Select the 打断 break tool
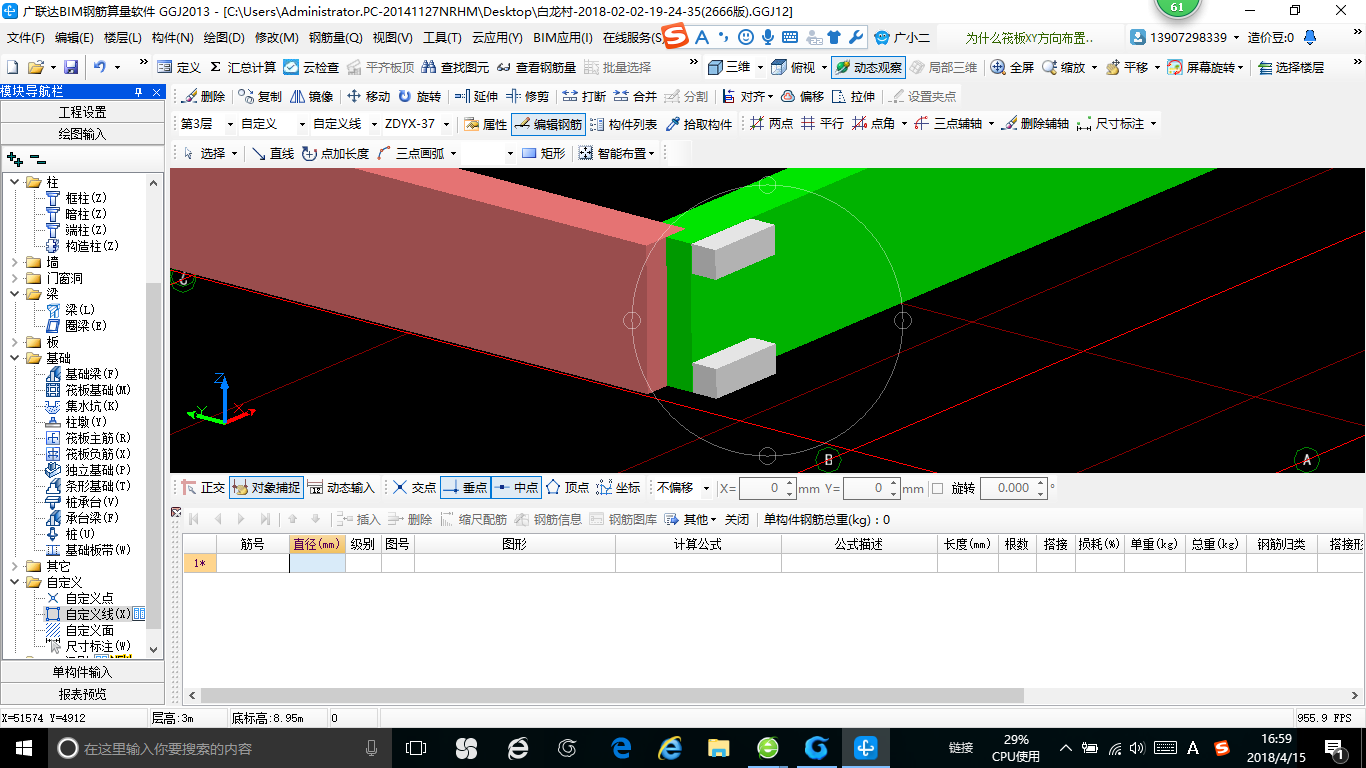This screenshot has height=768, width=1366. (584, 96)
